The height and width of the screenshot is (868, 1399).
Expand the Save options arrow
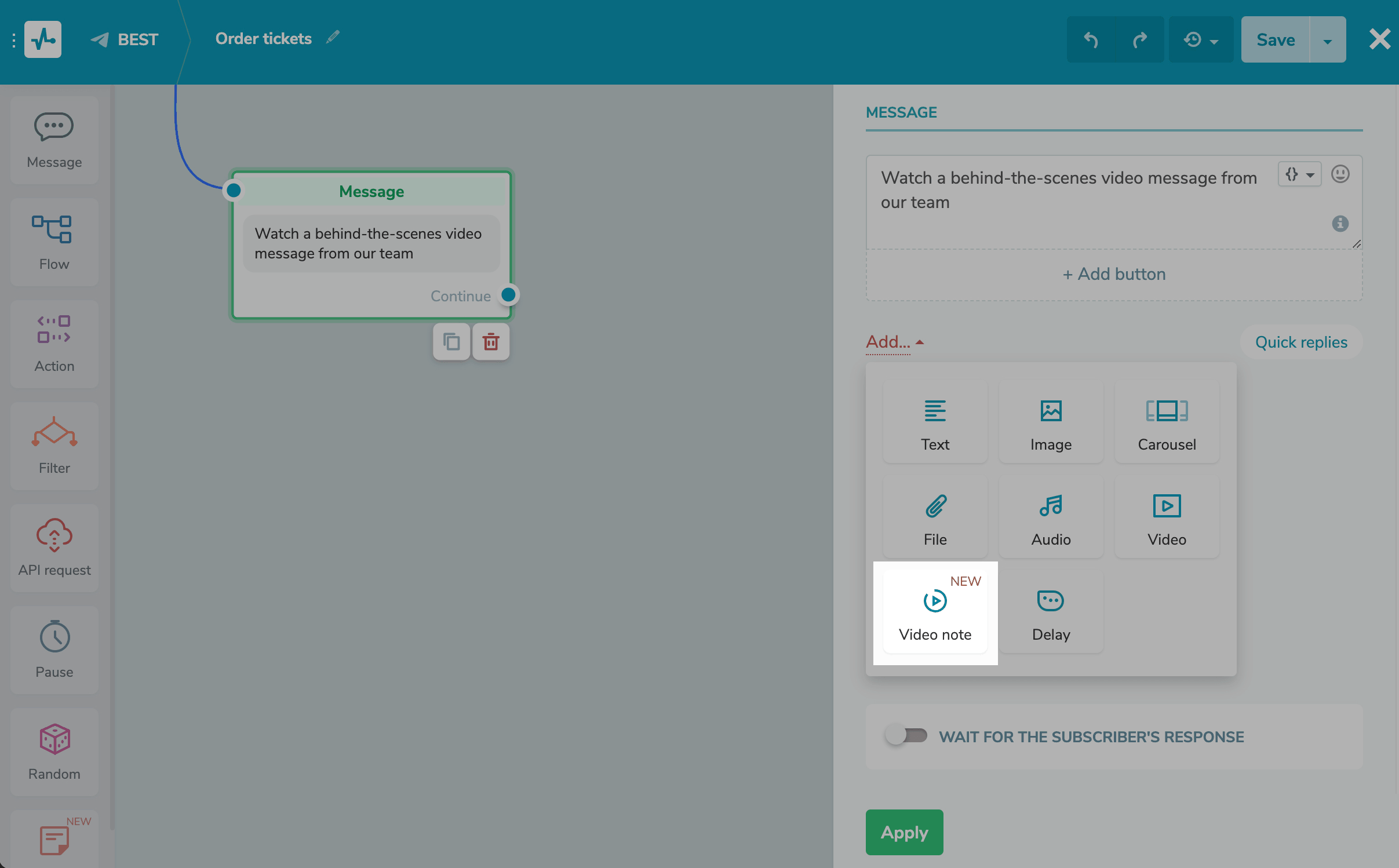coord(1327,40)
